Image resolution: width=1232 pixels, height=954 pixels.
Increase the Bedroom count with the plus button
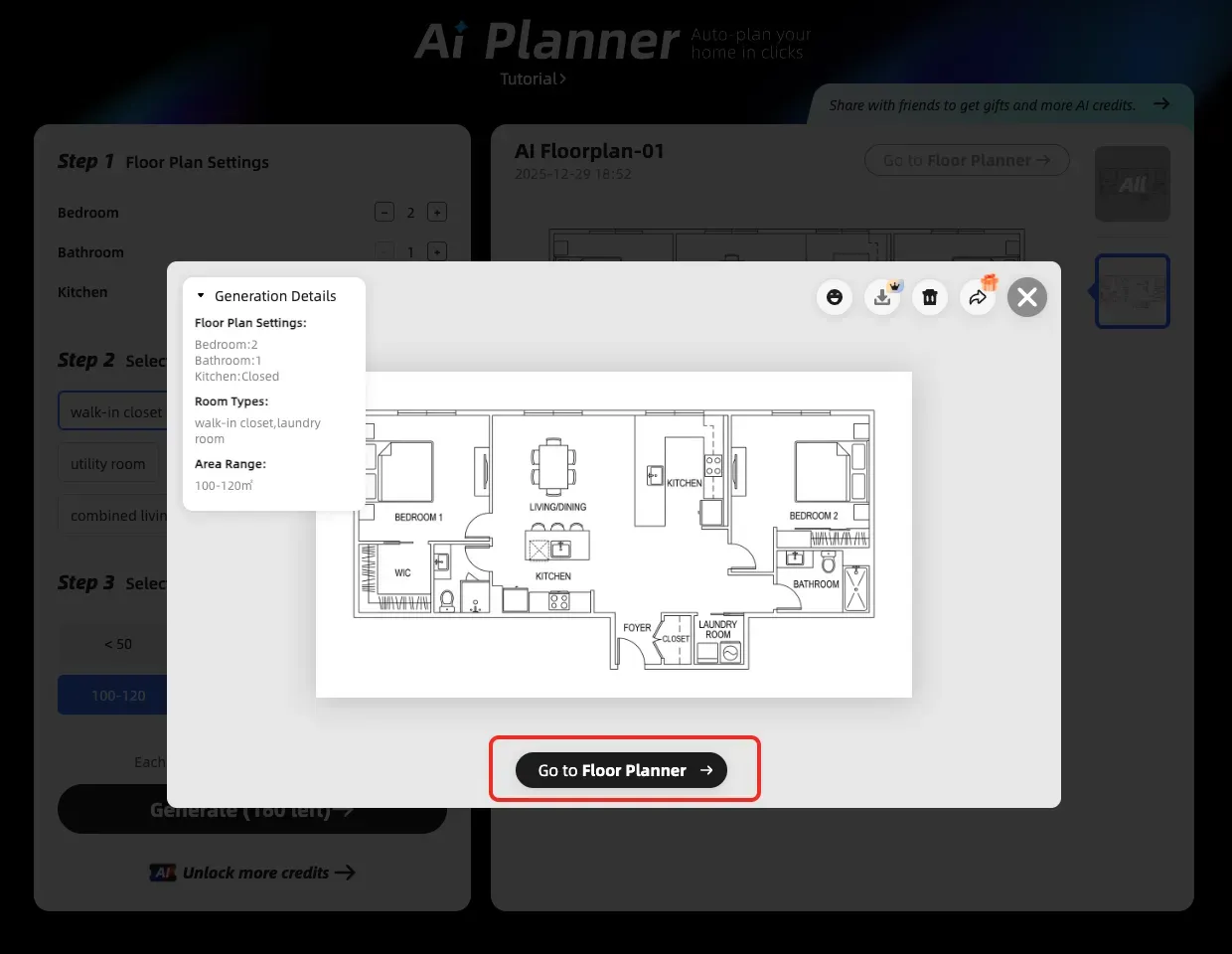pos(436,212)
